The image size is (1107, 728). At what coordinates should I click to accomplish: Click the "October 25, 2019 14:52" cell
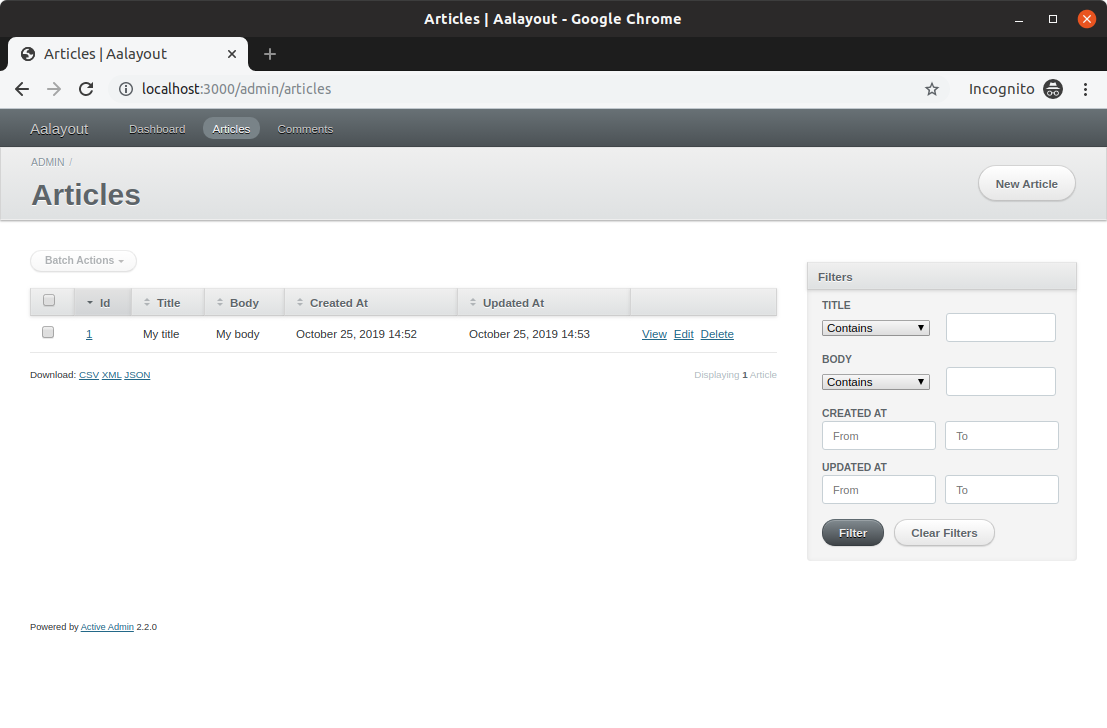357,334
